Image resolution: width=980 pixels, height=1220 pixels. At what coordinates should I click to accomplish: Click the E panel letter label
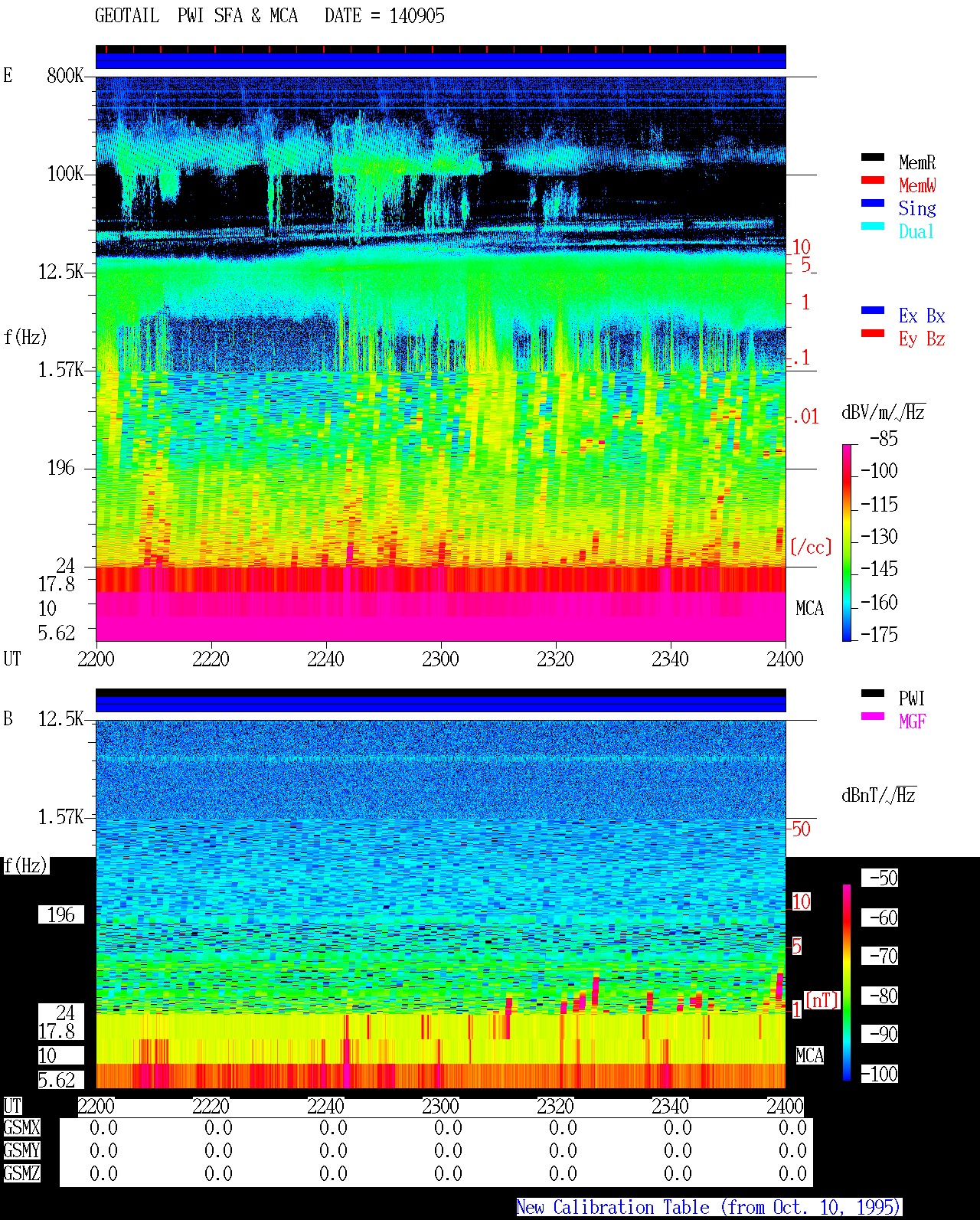coord(8,75)
